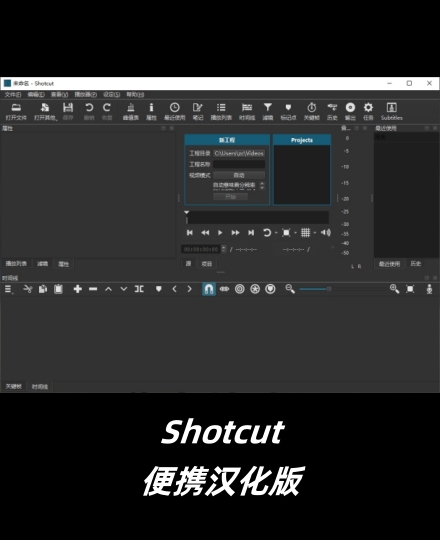This screenshot has width=440, height=540.
Task: Open the Help menu
Action: click(135, 94)
